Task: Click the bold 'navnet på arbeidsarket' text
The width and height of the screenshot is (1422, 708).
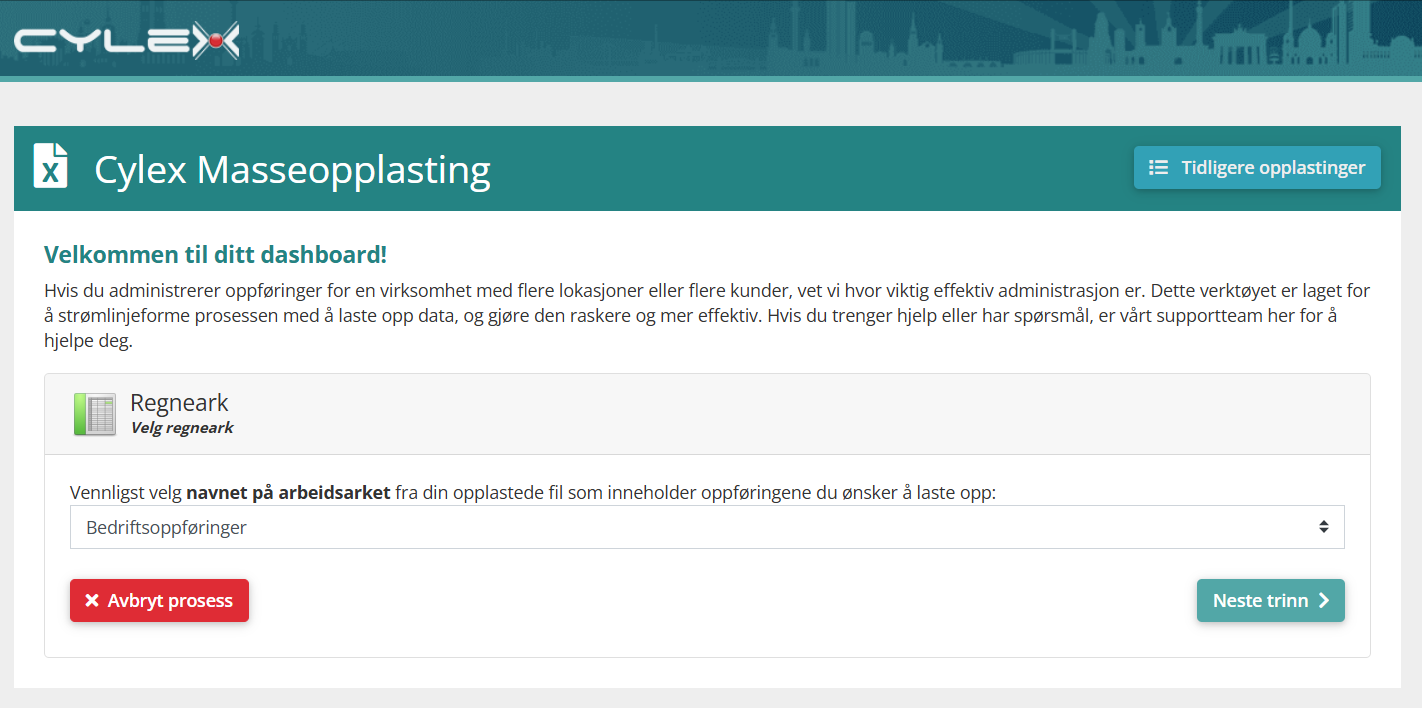Action: tap(288, 493)
